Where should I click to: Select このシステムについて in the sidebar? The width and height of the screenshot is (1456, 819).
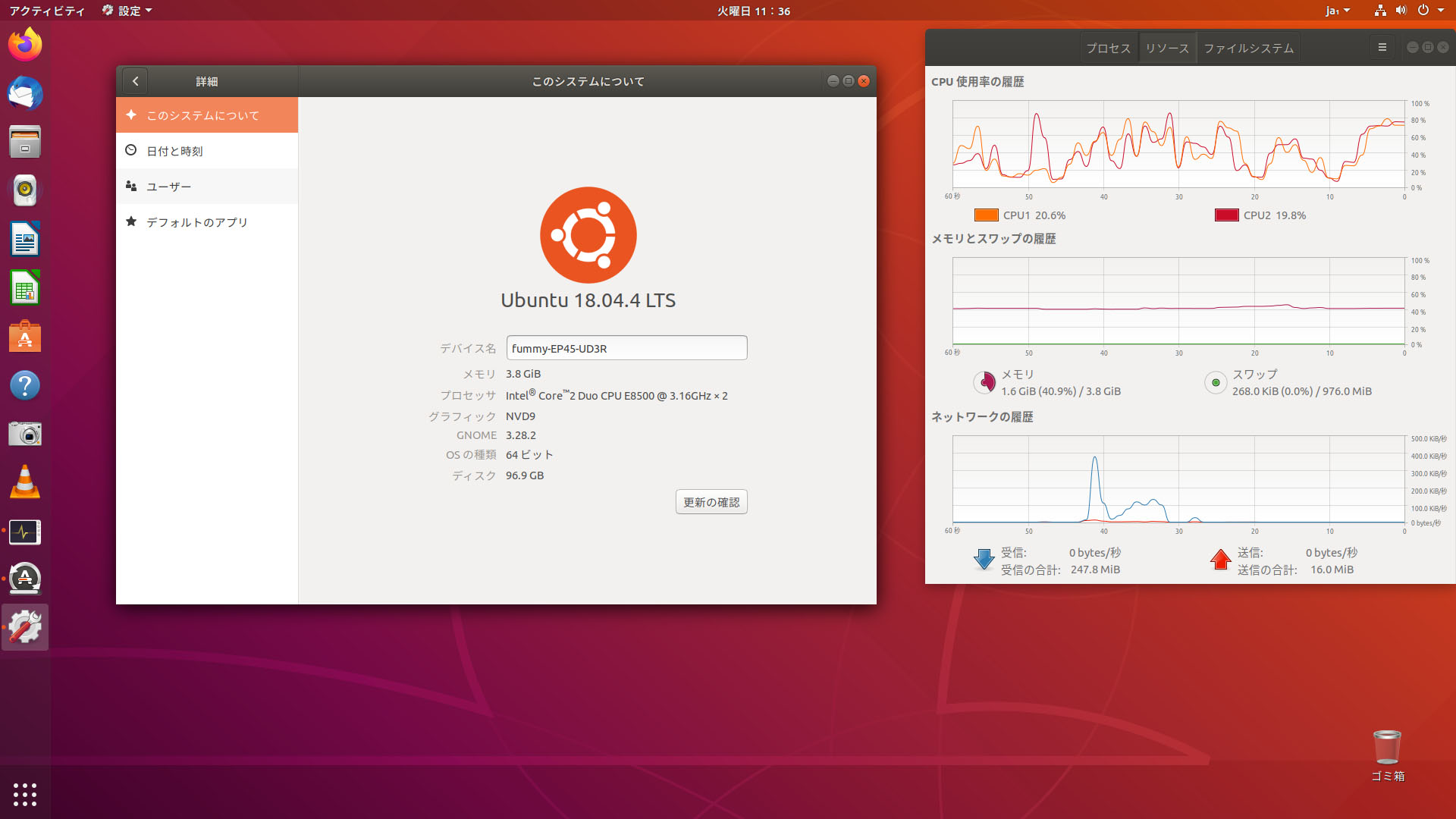(x=207, y=115)
